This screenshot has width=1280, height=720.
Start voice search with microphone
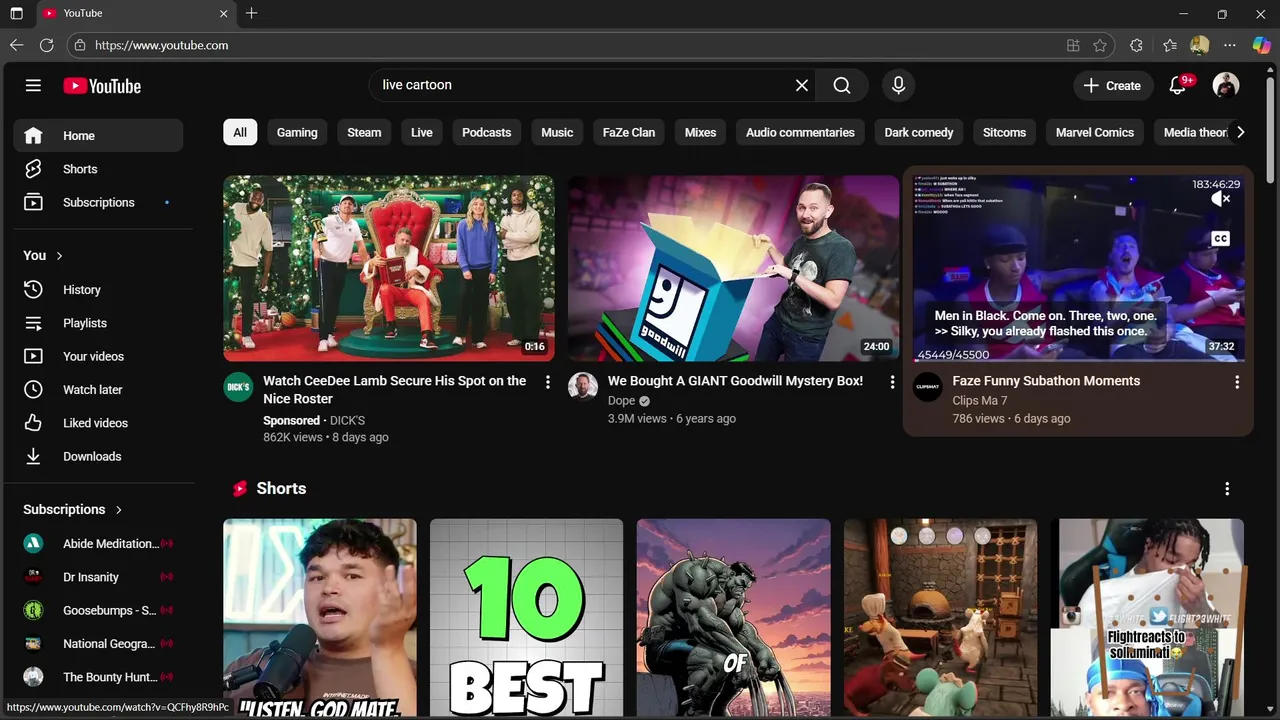(898, 86)
